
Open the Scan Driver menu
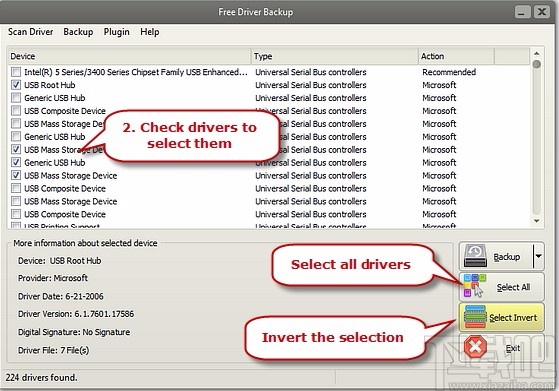pos(30,32)
